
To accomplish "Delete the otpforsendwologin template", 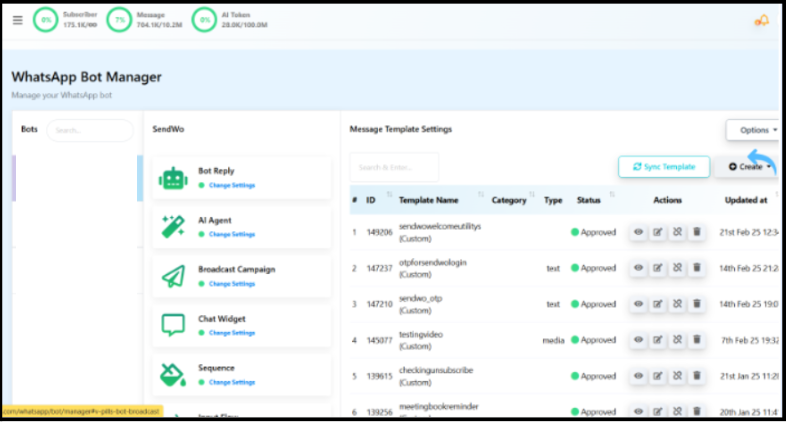I will coord(696,268).
